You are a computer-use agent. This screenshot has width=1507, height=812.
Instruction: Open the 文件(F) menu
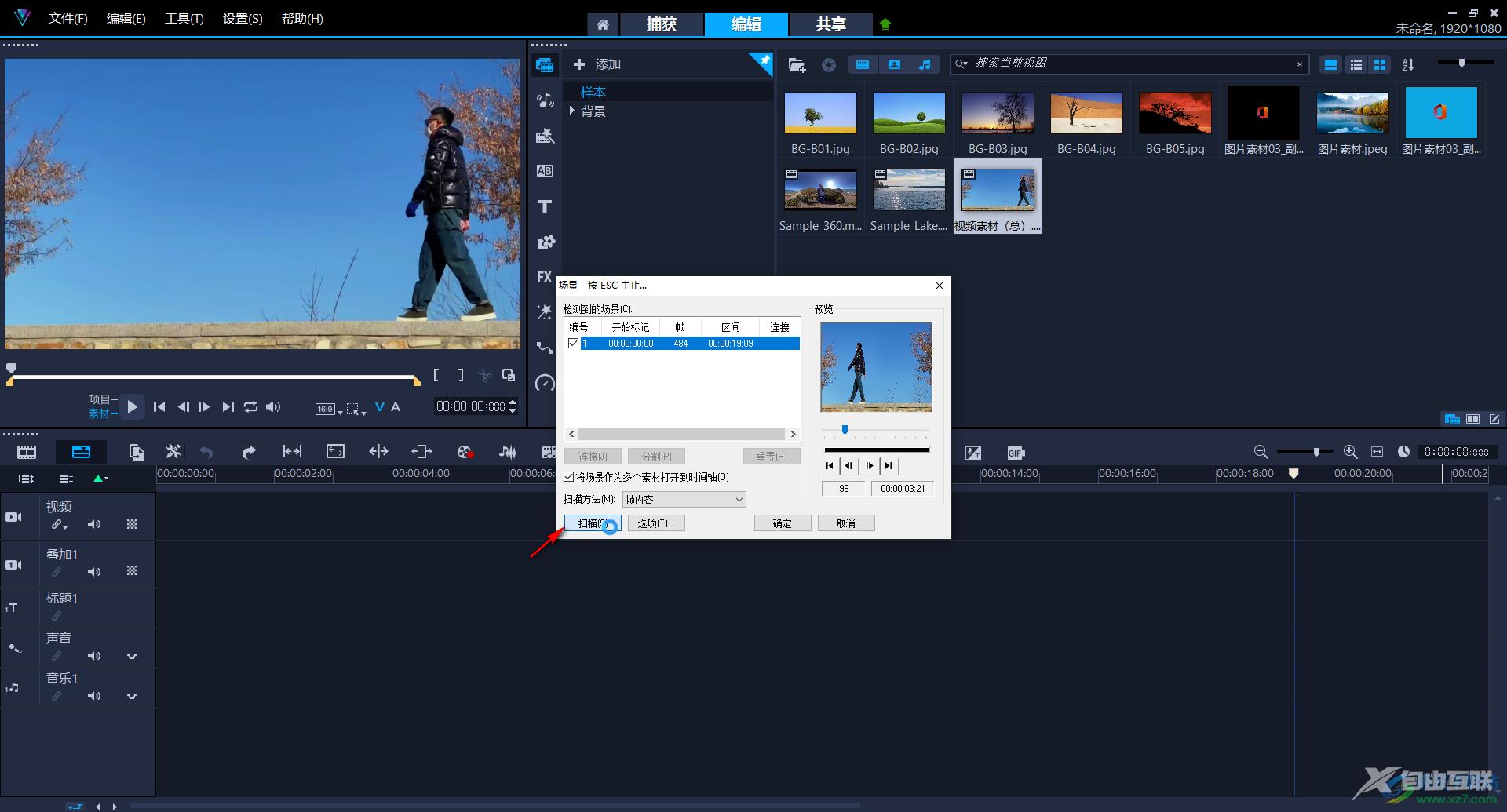click(68, 19)
